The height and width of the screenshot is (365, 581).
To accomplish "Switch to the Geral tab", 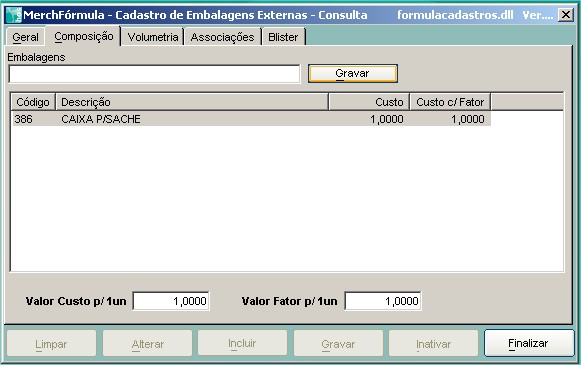I will [25, 37].
